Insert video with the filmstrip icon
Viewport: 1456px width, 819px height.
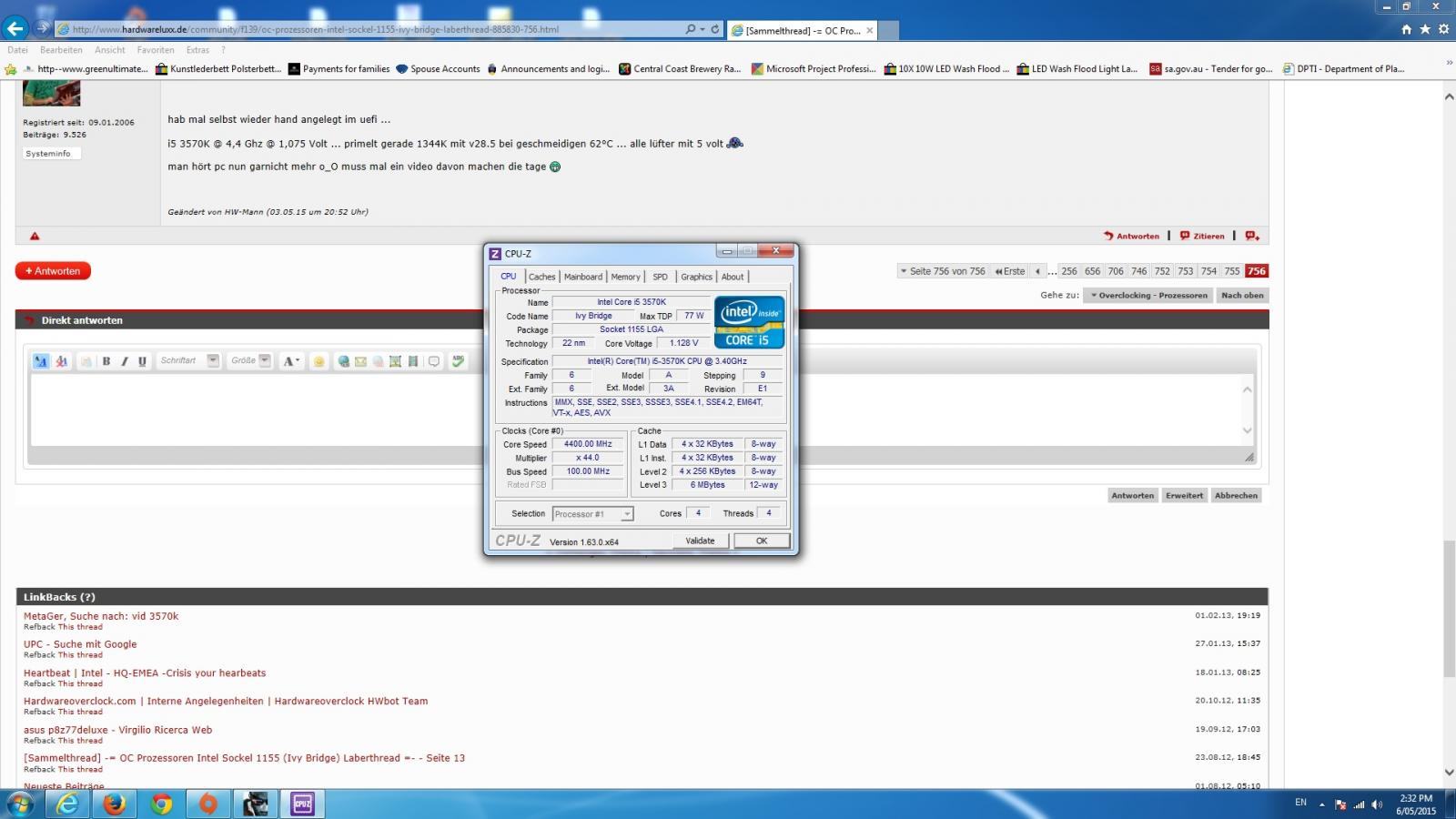point(413,361)
